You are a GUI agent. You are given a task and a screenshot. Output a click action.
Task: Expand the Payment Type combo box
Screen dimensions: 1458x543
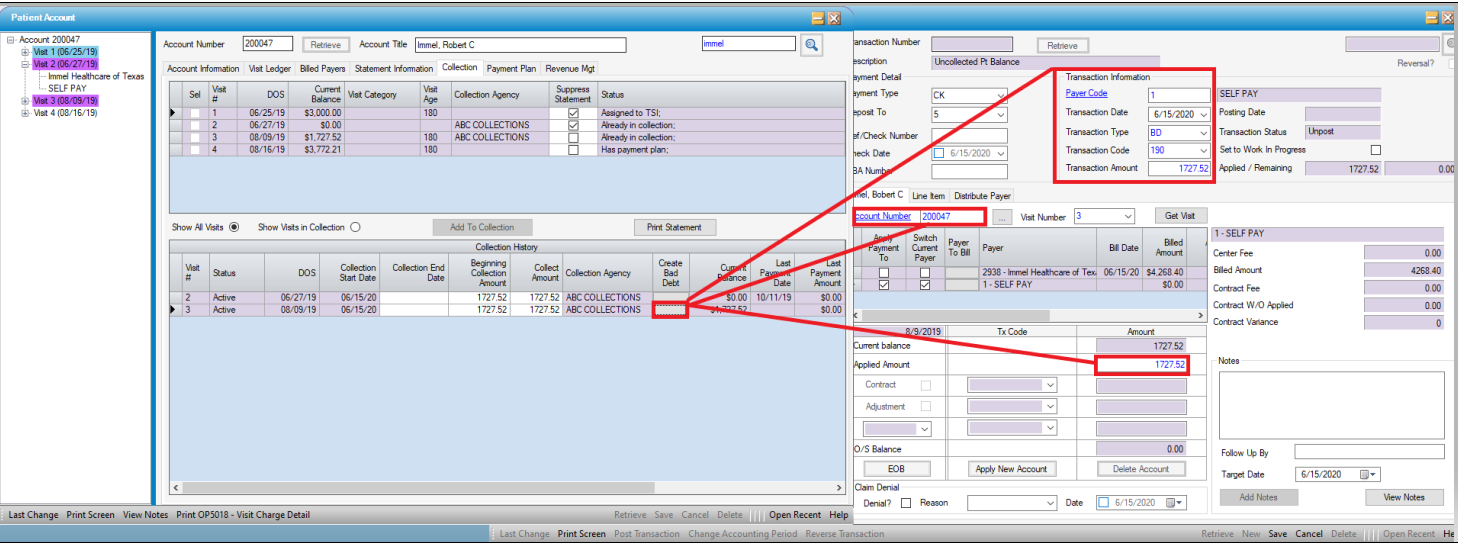tap(1001, 96)
